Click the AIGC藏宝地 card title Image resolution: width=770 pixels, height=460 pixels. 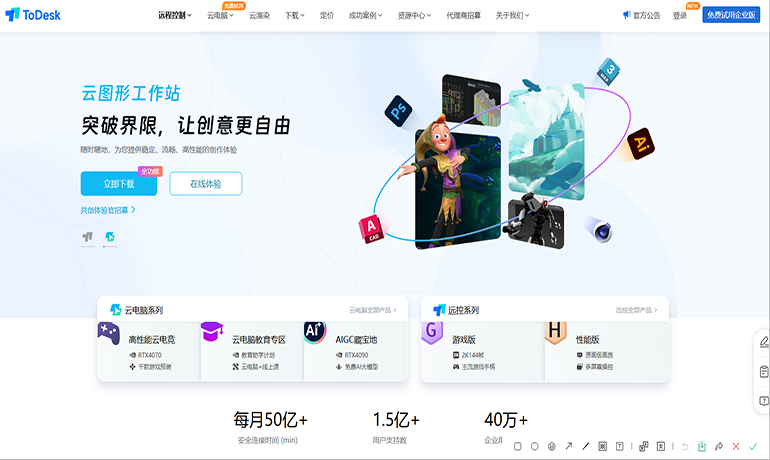[x=357, y=339]
